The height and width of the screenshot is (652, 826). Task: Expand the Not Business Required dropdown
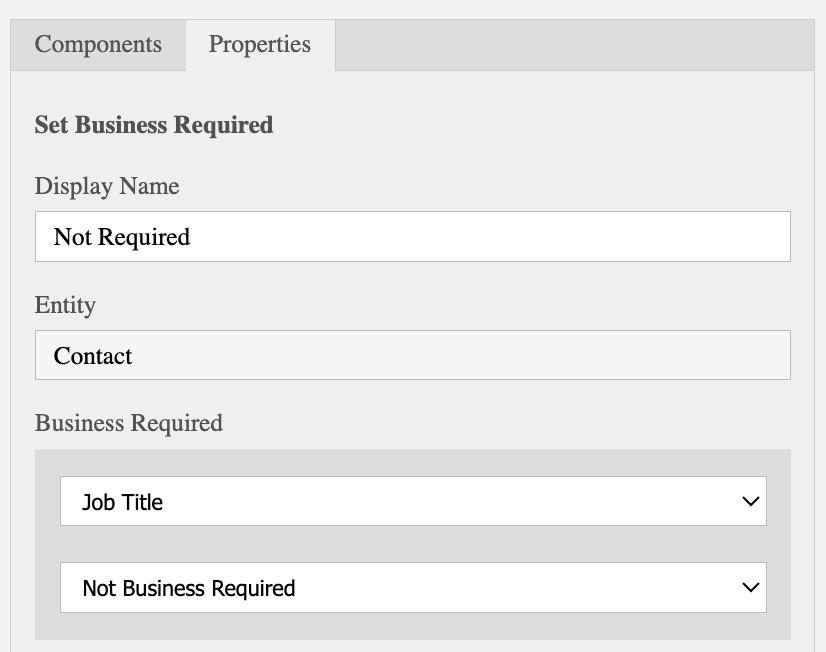[412, 588]
